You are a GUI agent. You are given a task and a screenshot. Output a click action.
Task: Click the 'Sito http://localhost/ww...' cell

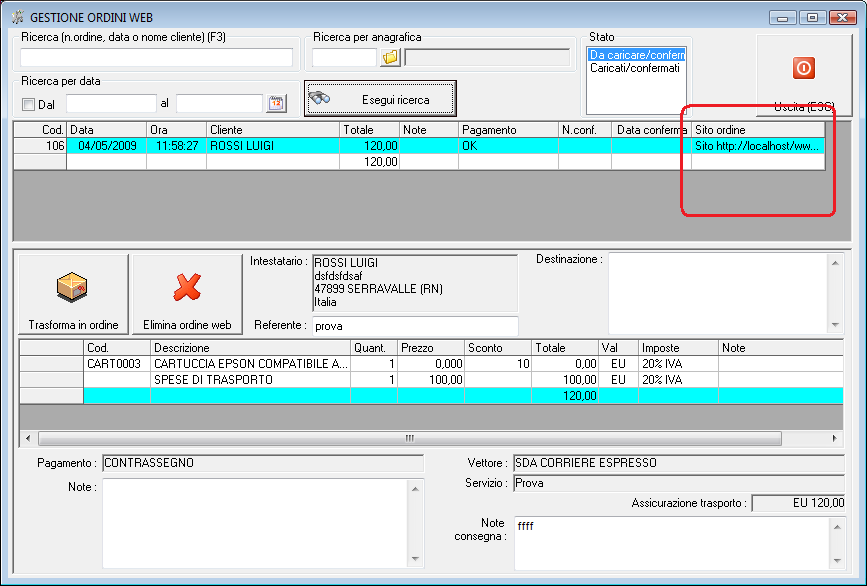[x=758, y=146]
